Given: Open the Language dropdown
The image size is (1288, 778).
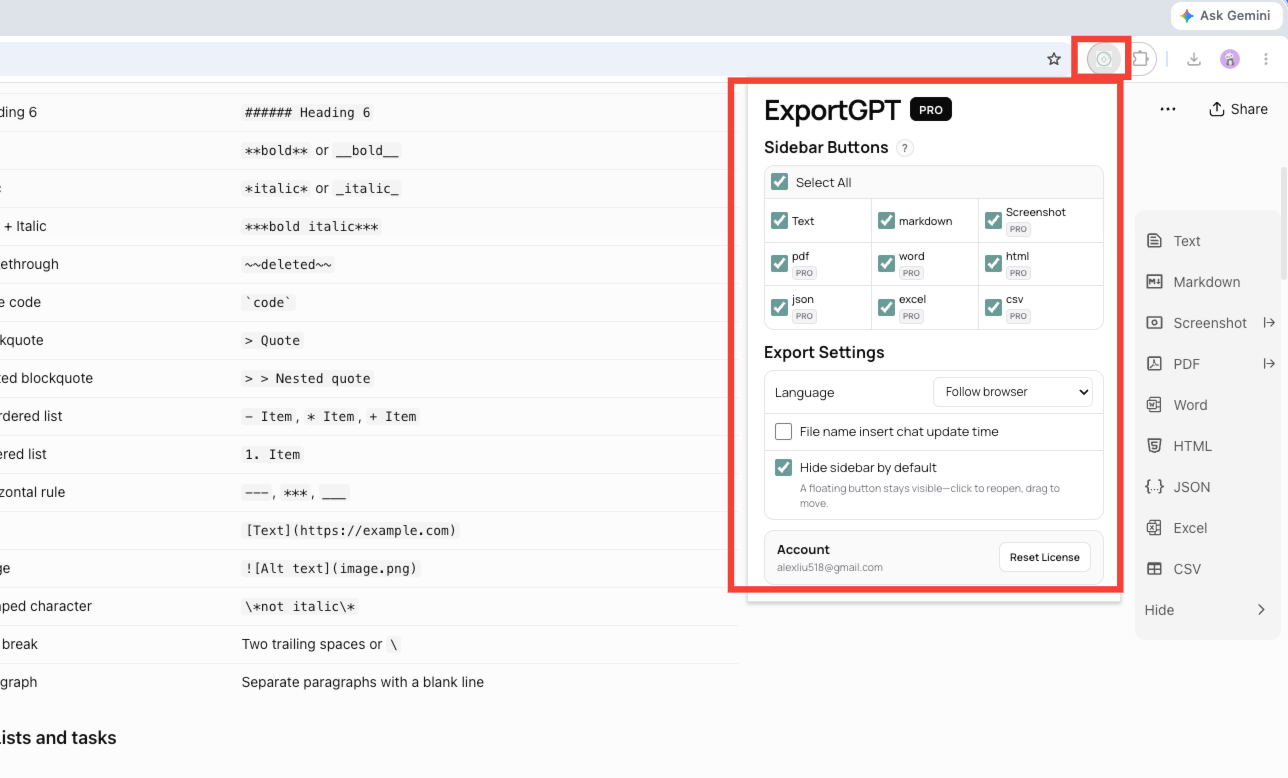Looking at the screenshot, I should tap(1013, 392).
